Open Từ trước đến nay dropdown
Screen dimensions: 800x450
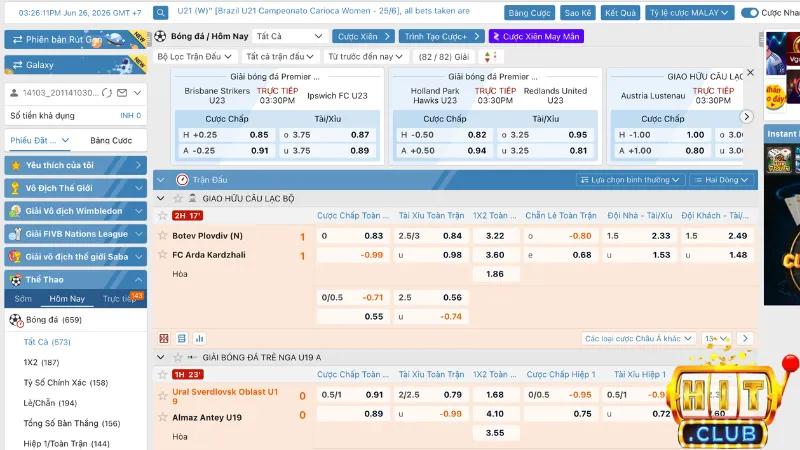[365, 57]
